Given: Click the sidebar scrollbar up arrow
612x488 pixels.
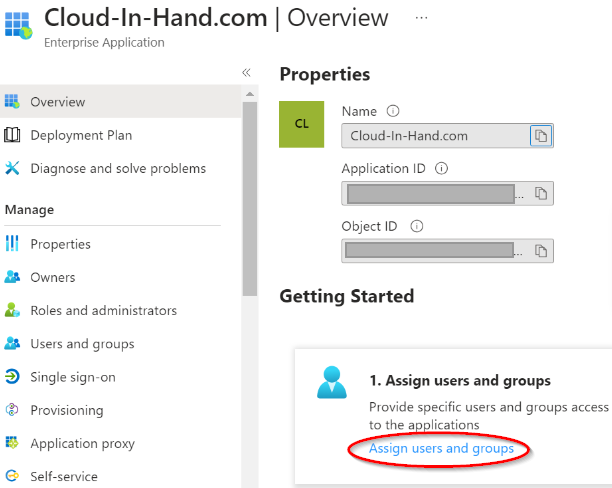Looking at the screenshot, I should point(250,94).
